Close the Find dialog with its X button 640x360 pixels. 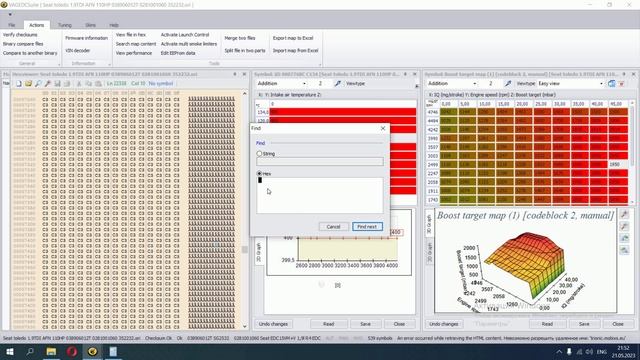click(x=383, y=128)
